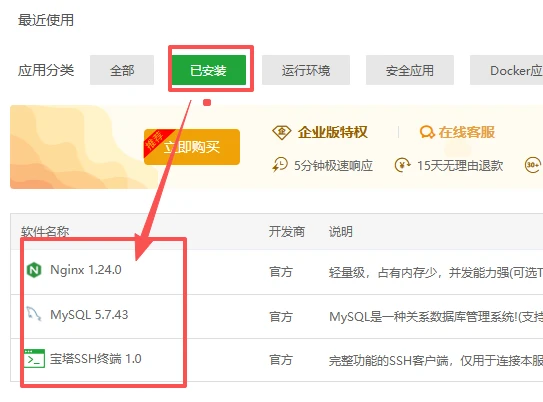
Task: Click the 说明 column header
Action: tap(340, 232)
